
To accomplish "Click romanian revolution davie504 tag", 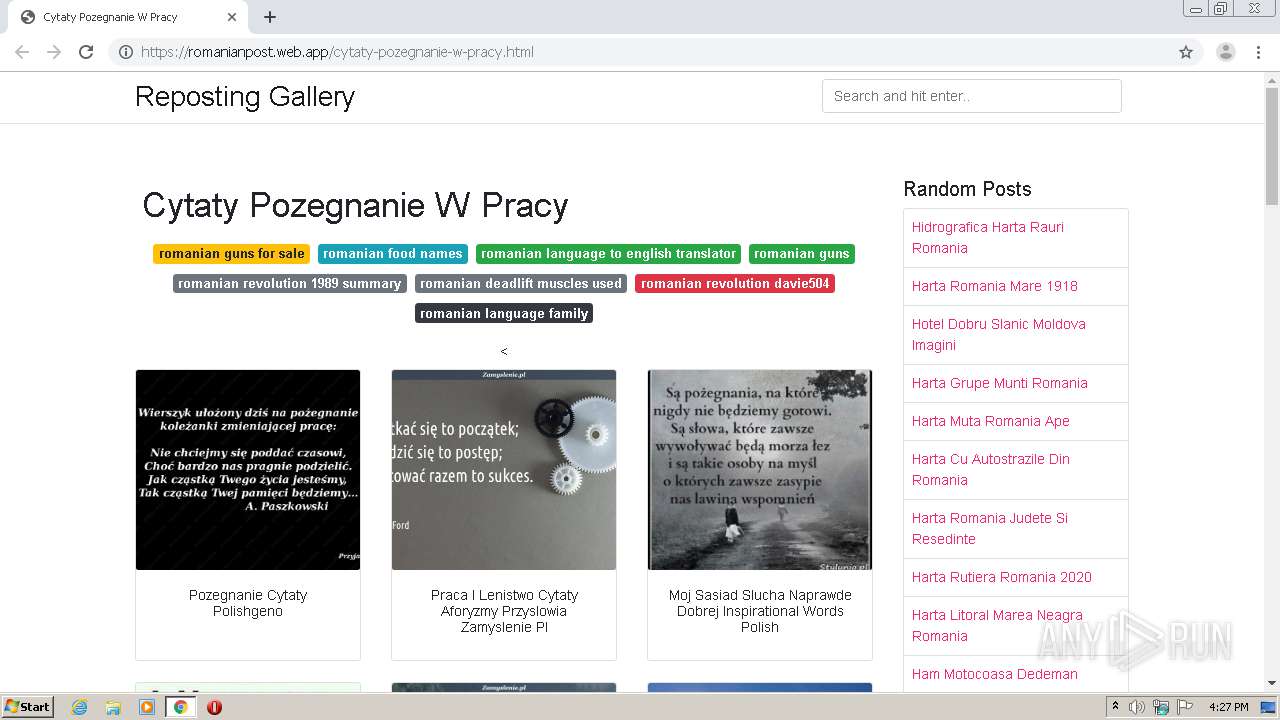I will [735, 284].
